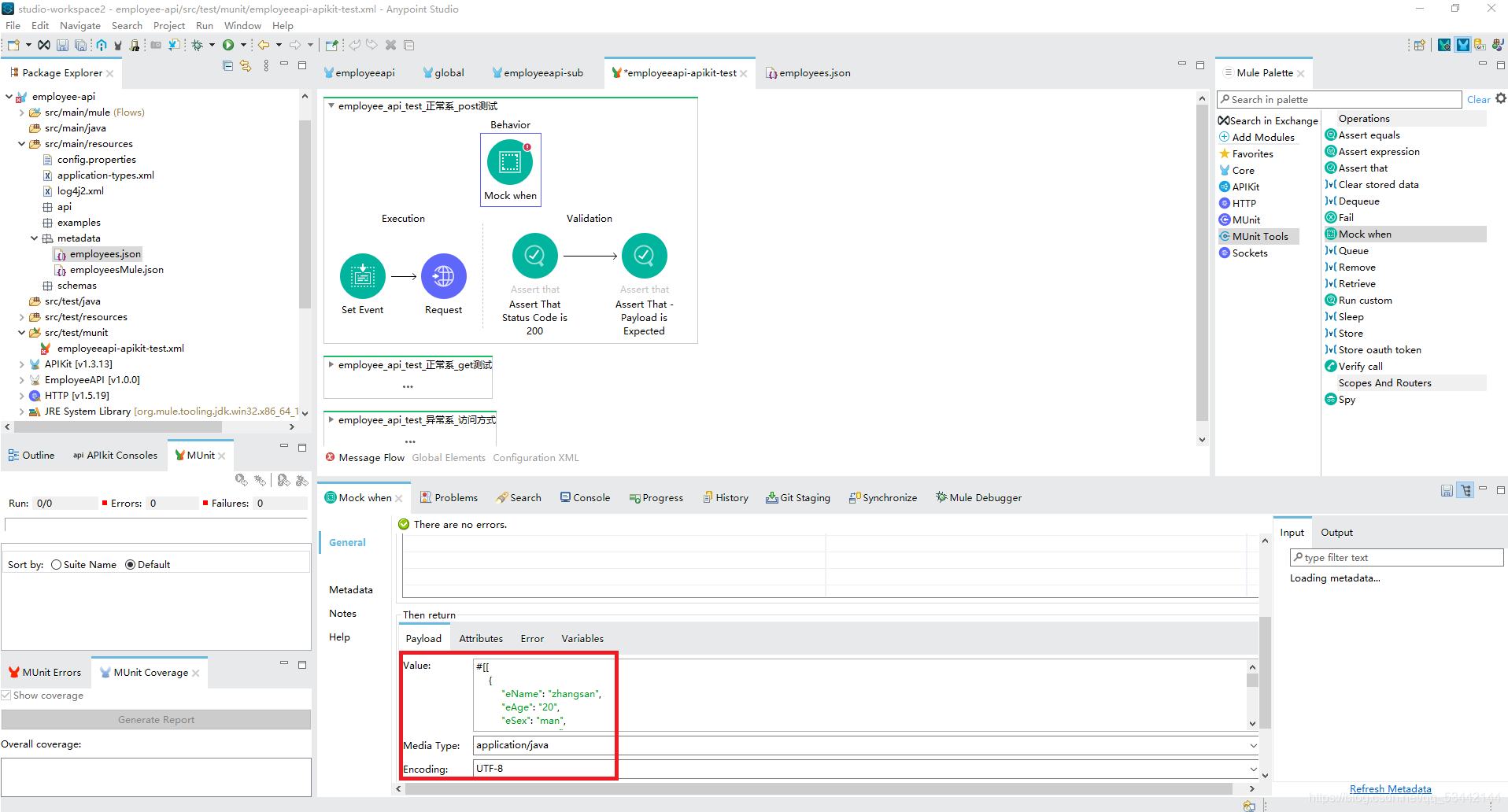1508x812 pixels.
Task: Expand the APIKit [v1.3.13] library node
Action: [21, 364]
